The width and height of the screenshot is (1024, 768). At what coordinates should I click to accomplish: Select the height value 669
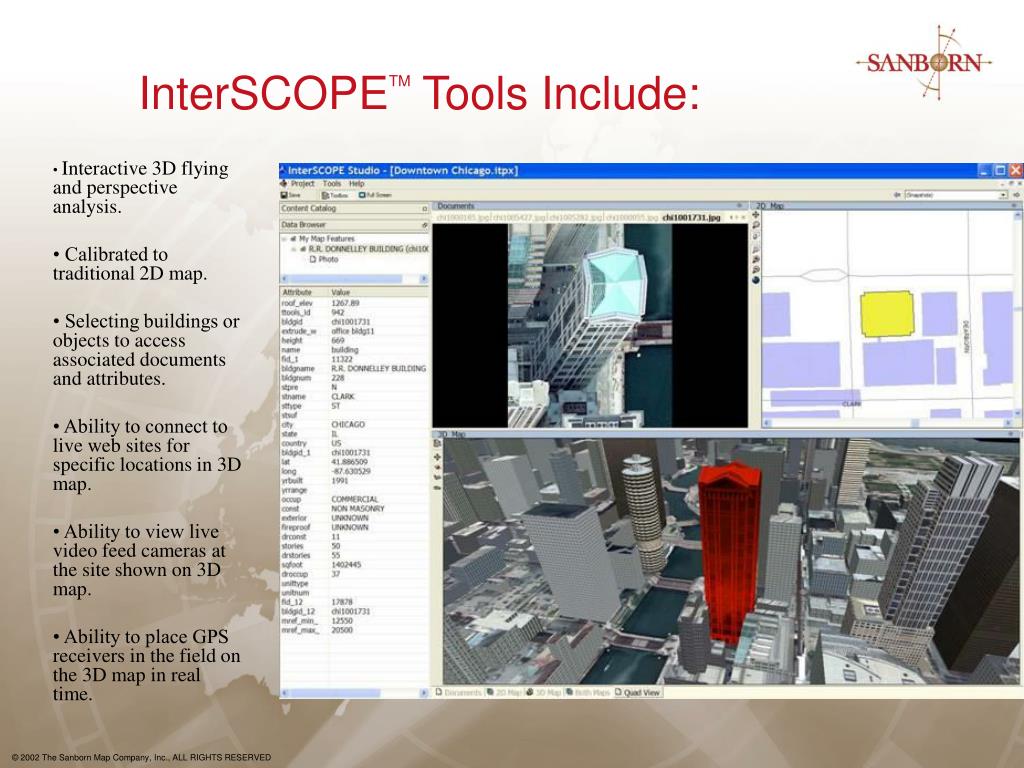pos(338,340)
